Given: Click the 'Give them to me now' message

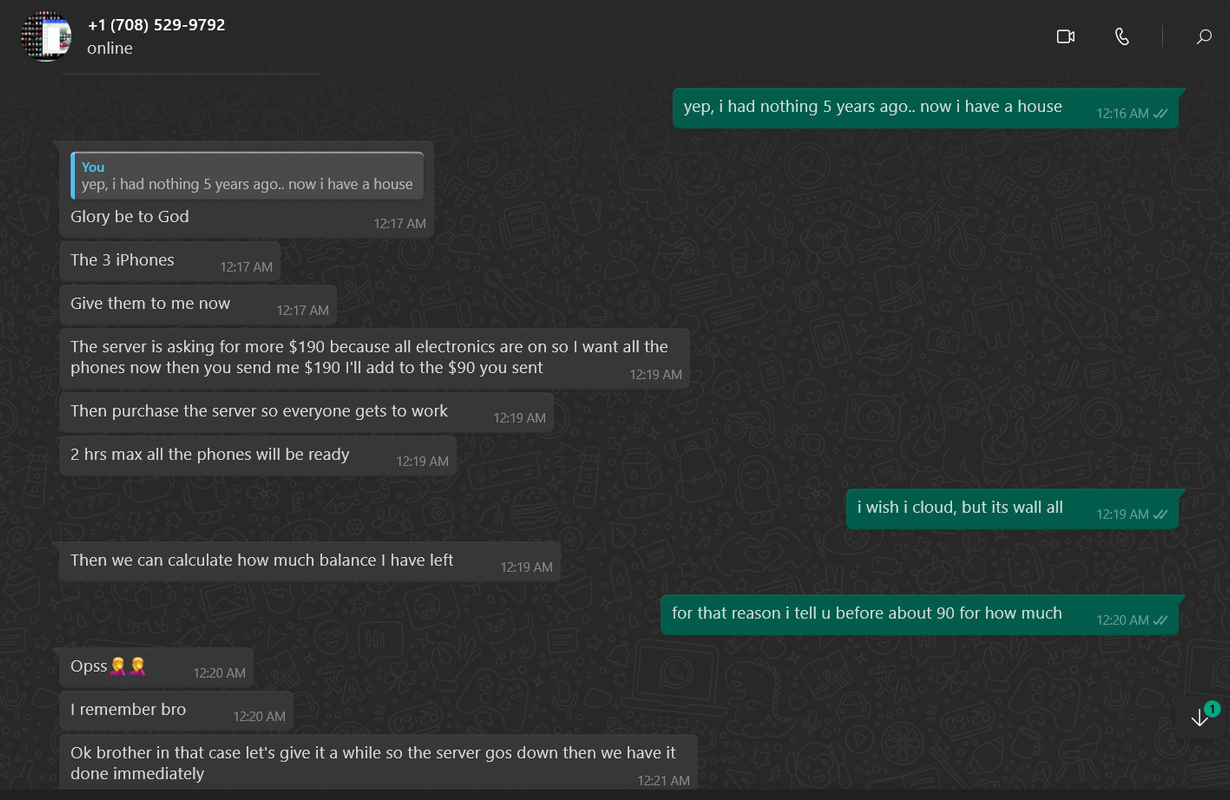Looking at the screenshot, I should (x=198, y=304).
